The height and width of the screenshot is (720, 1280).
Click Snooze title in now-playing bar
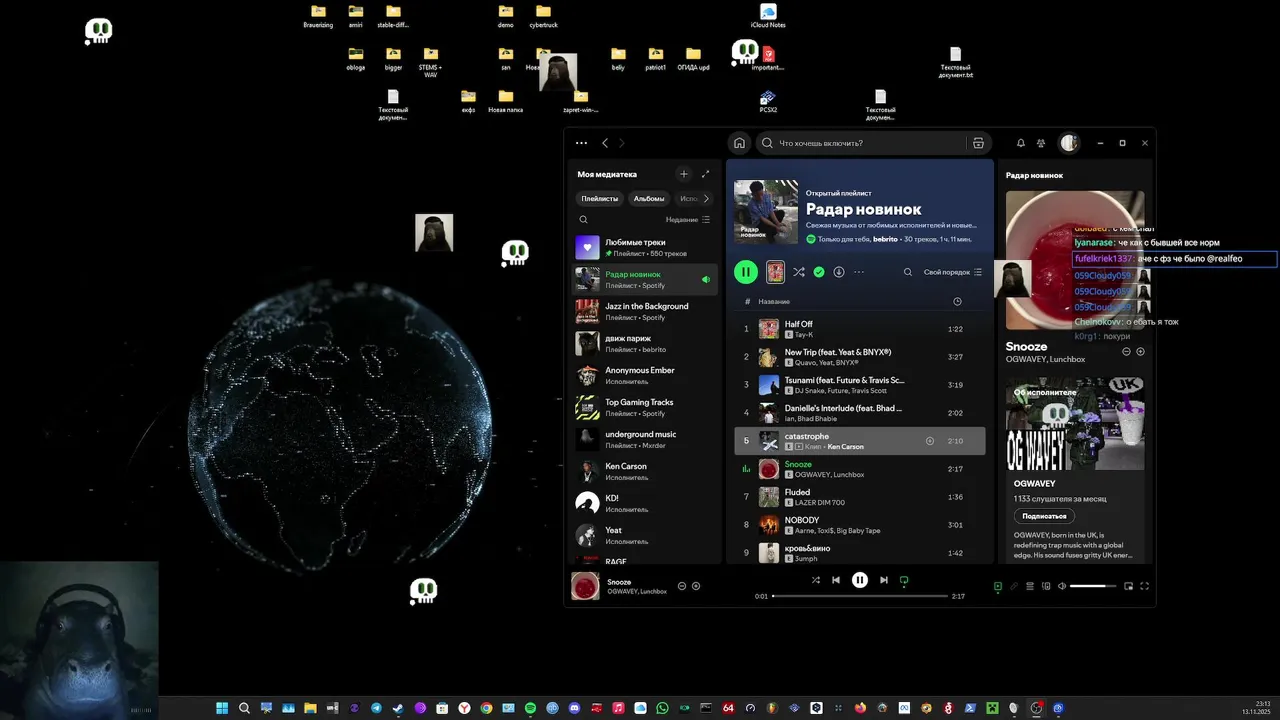[619, 582]
